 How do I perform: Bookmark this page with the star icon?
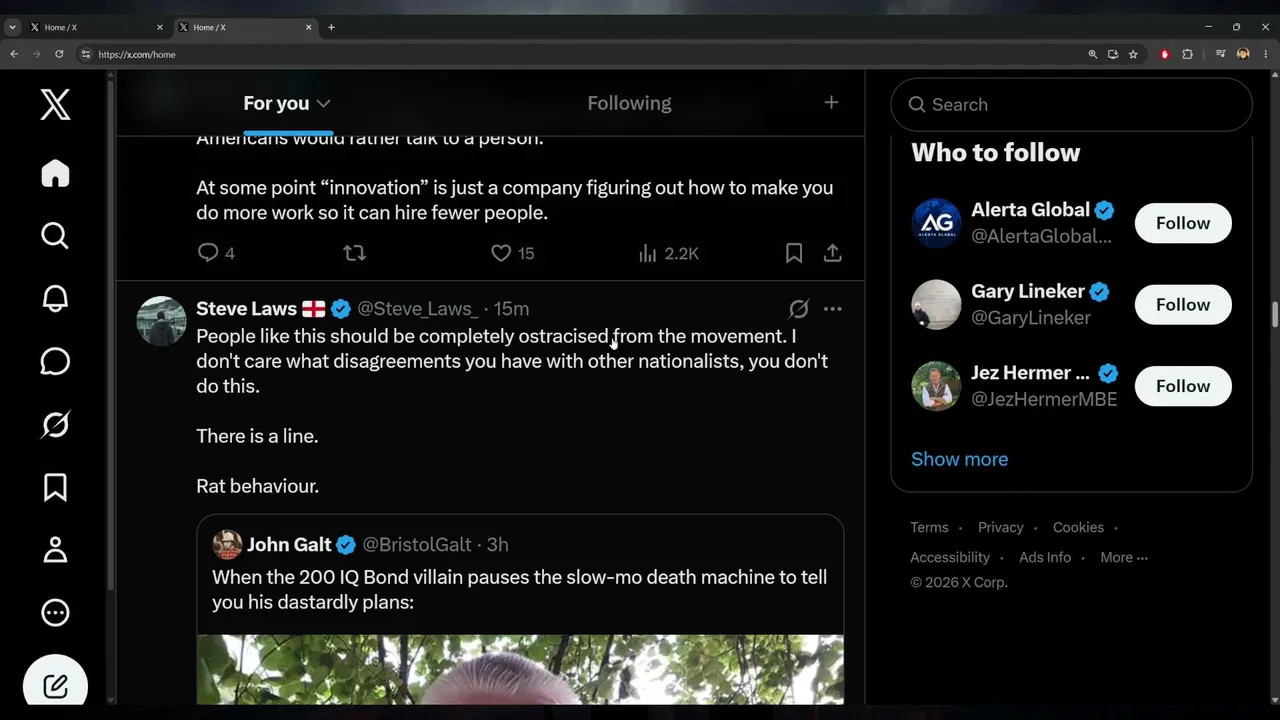pos(1133,54)
